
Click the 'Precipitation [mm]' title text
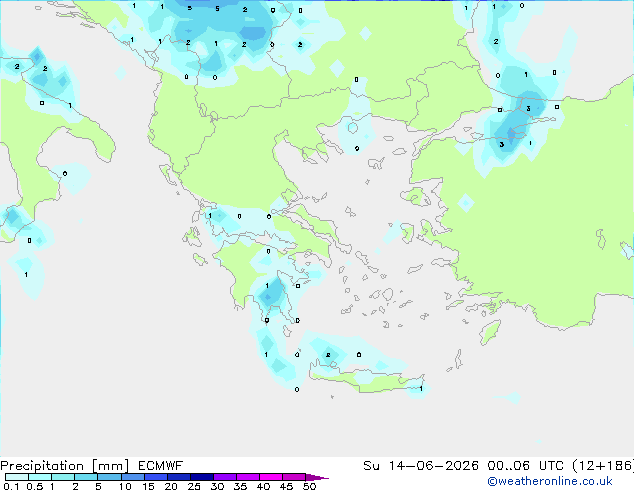(x=65, y=466)
